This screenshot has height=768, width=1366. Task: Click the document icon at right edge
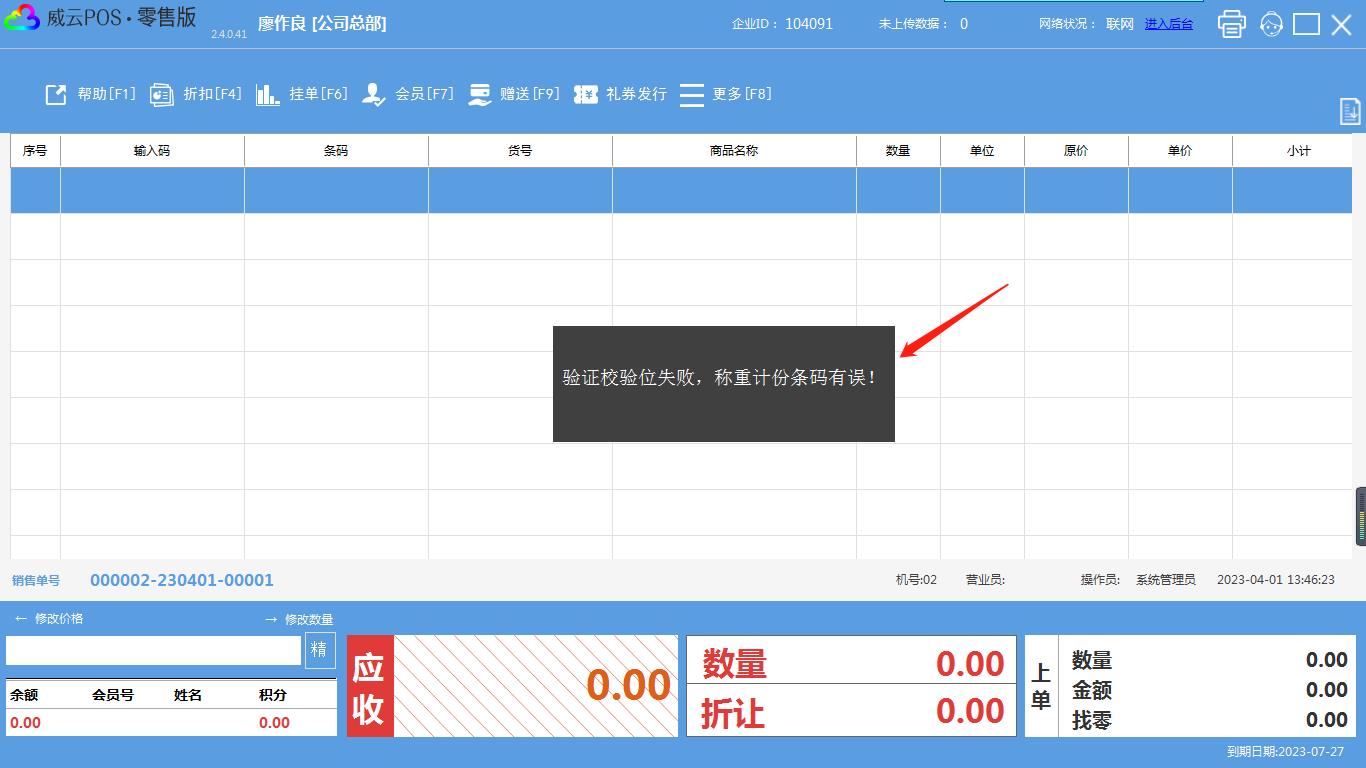[x=1350, y=111]
